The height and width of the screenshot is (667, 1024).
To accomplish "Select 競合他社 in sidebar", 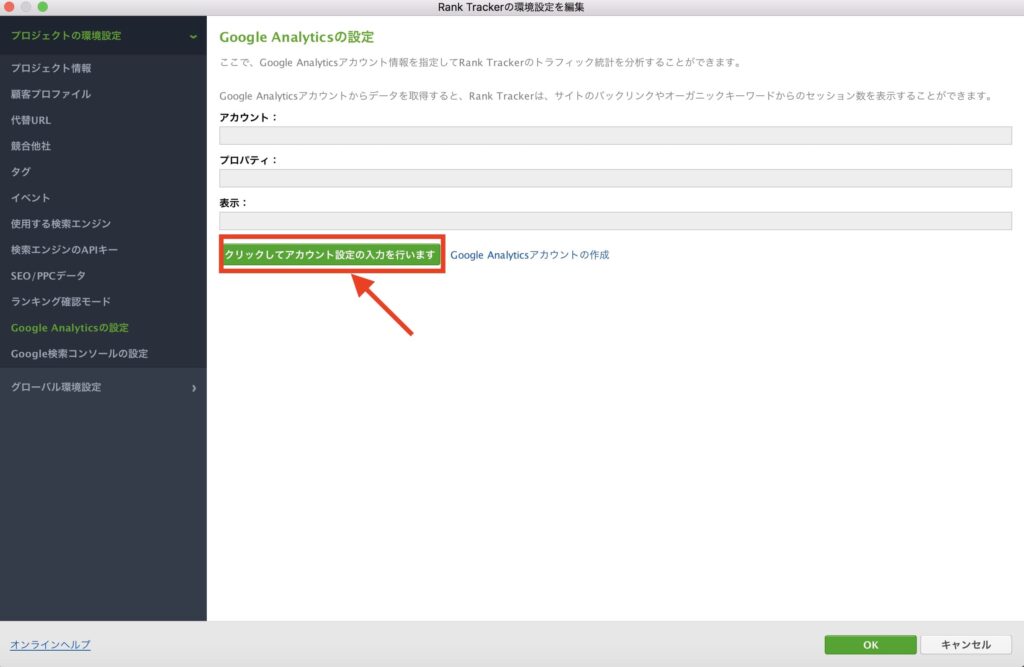I will [x=31, y=146].
